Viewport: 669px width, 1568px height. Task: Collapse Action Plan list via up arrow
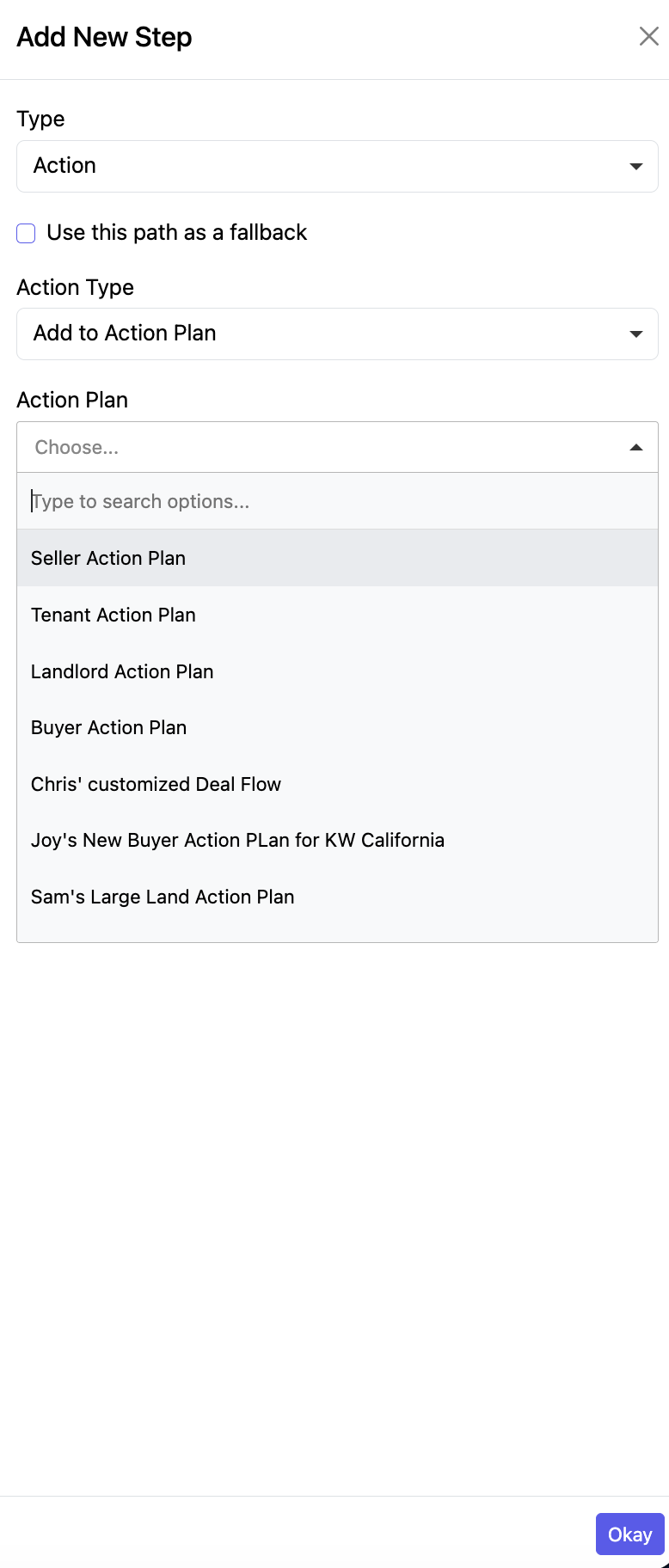click(635, 447)
